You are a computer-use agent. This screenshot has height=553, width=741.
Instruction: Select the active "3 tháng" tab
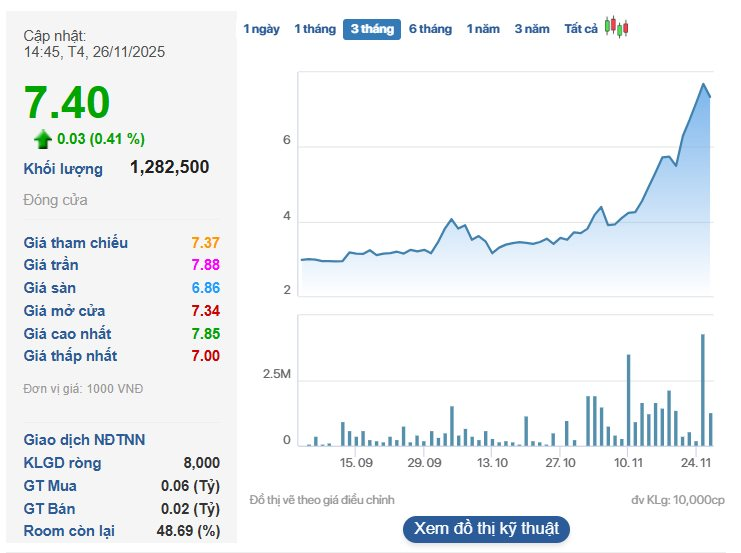[371, 29]
